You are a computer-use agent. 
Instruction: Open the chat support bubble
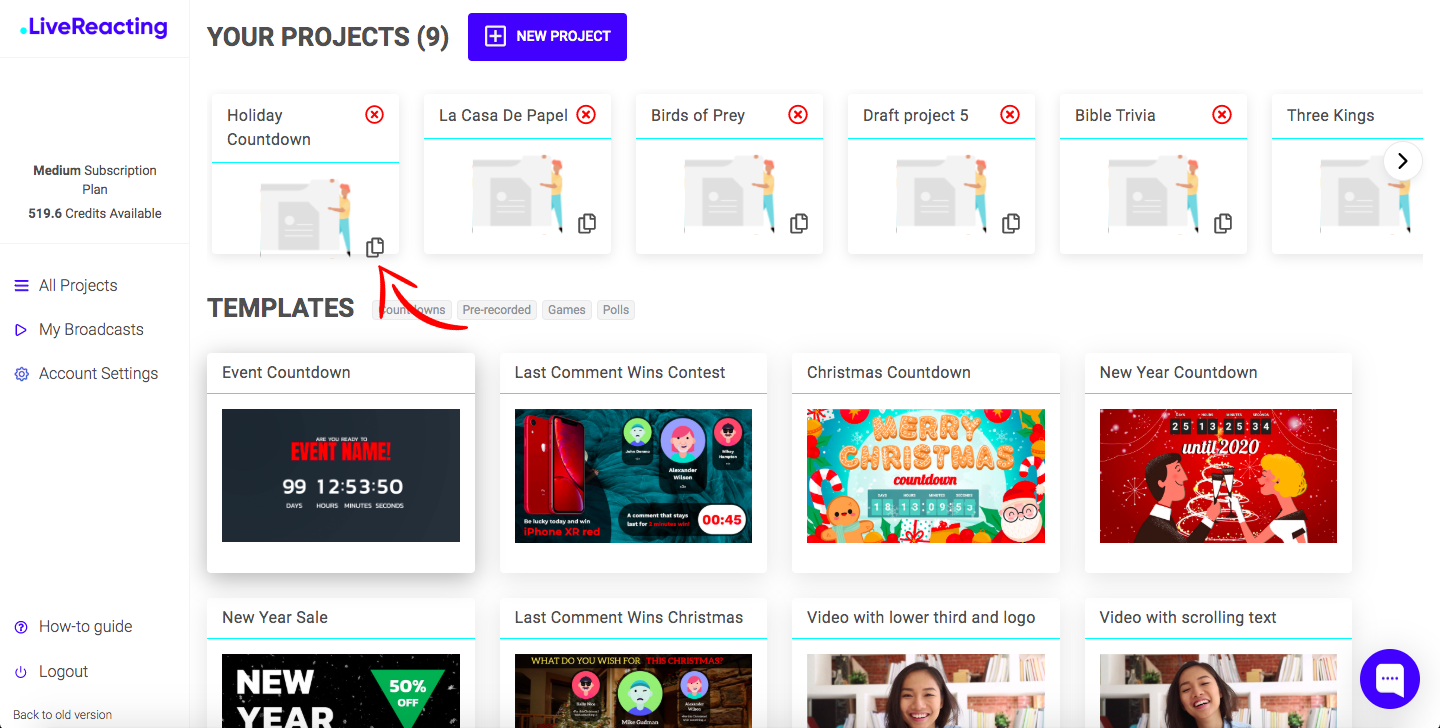tap(1390, 679)
